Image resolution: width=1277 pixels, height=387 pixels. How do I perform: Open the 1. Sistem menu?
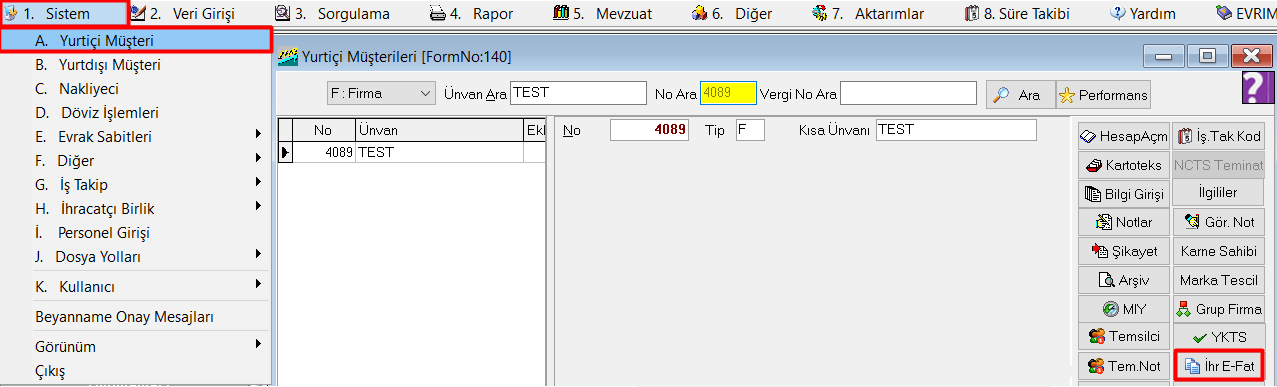coord(64,14)
